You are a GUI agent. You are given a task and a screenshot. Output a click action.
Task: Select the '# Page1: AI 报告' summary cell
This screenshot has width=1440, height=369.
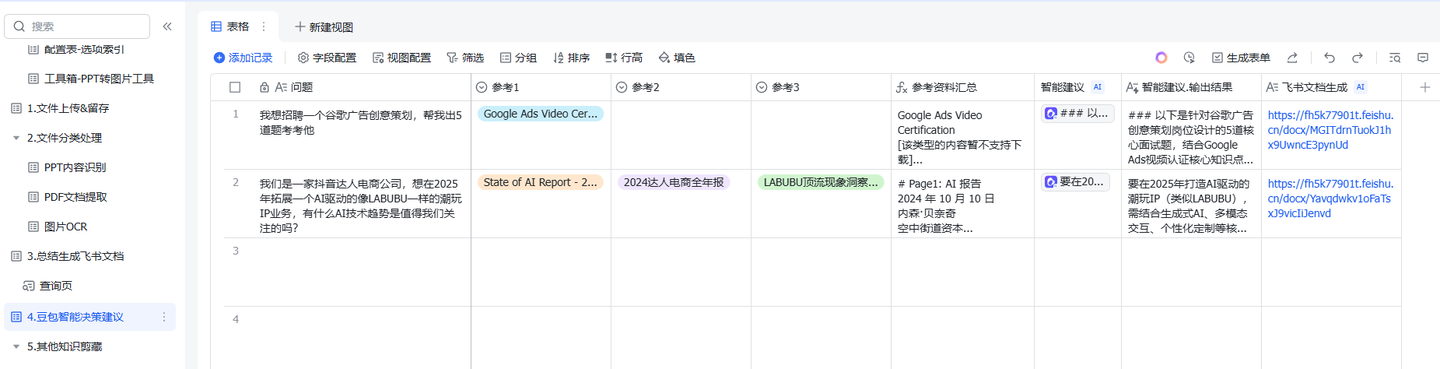coord(962,204)
